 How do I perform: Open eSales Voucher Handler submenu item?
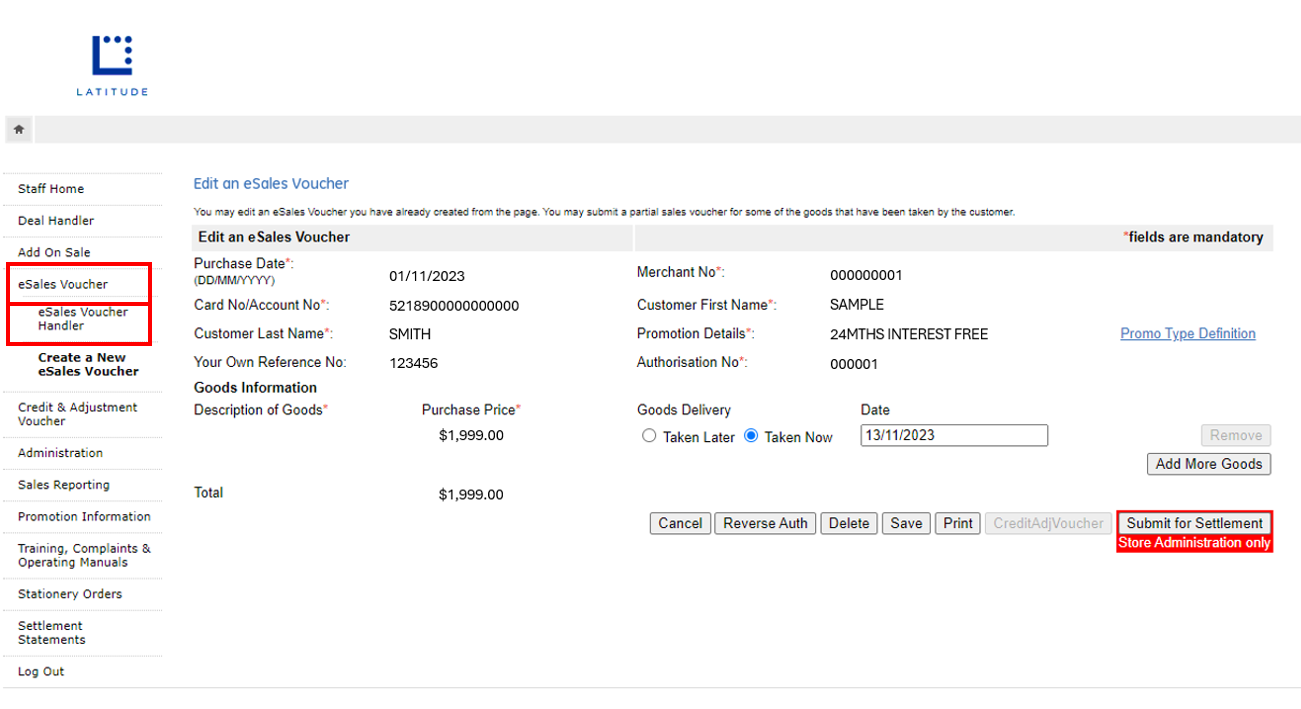click(83, 319)
